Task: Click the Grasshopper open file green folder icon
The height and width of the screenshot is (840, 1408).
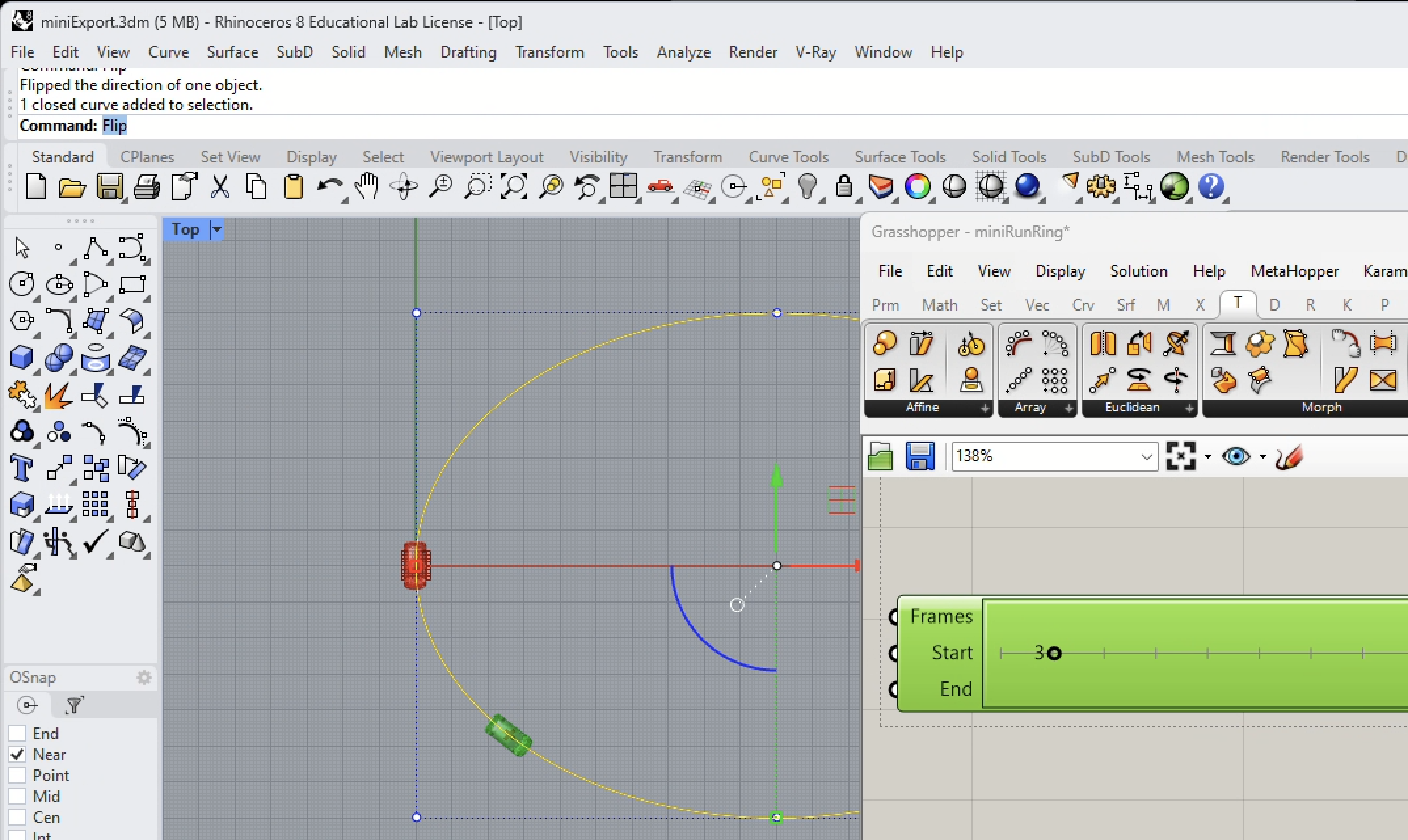Action: click(x=880, y=457)
